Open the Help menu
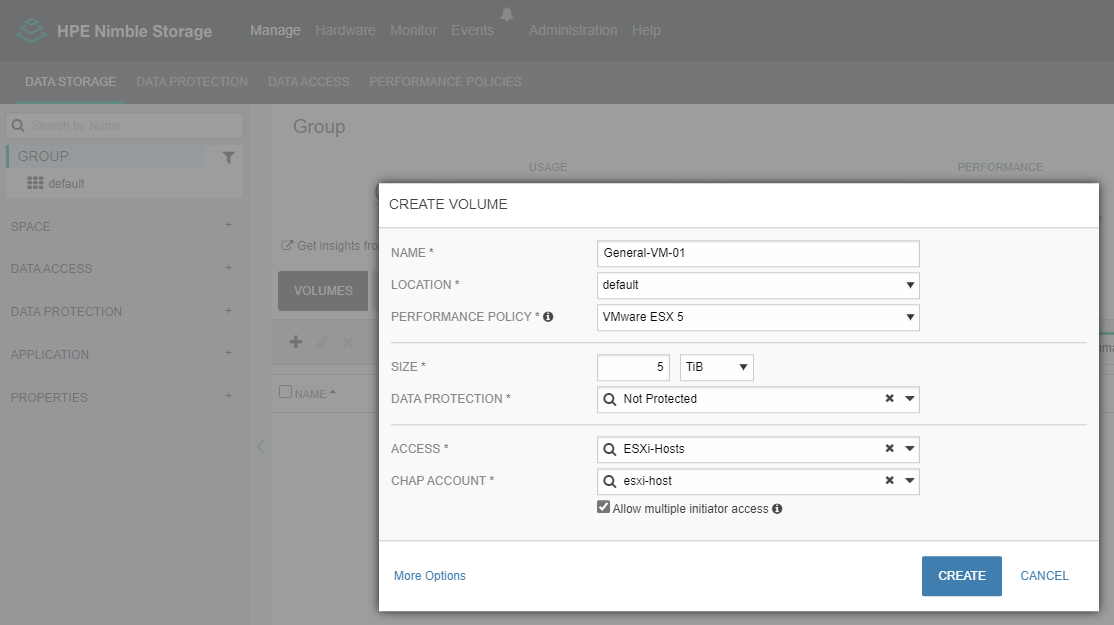Viewport: 1114px width, 625px height. 646,31
